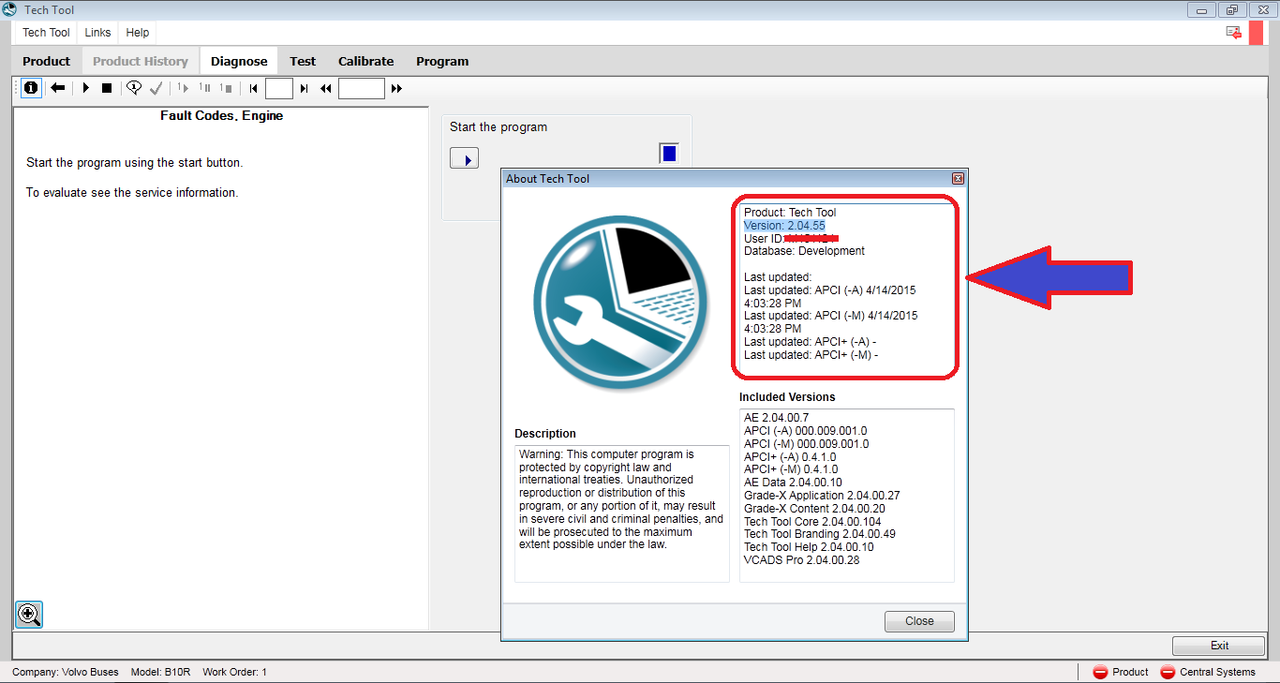Click the step-stop '1 stop' icon
1280x683 pixels.
[x=227, y=88]
